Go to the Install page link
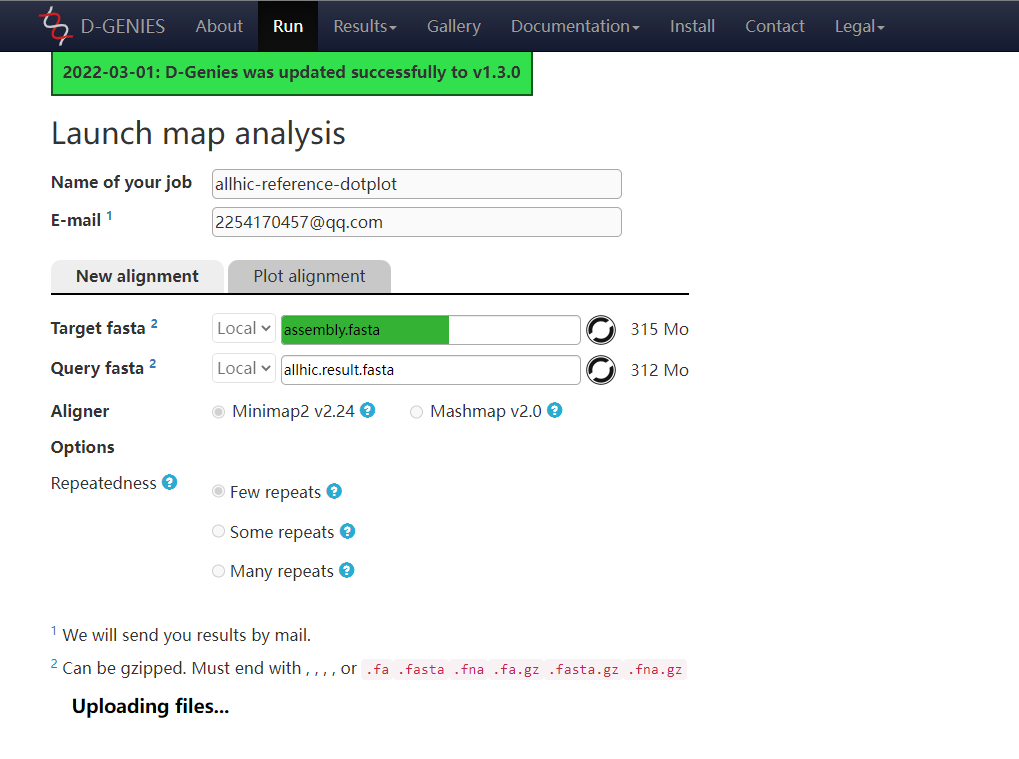Viewport: 1019px width, 759px height. click(x=692, y=26)
